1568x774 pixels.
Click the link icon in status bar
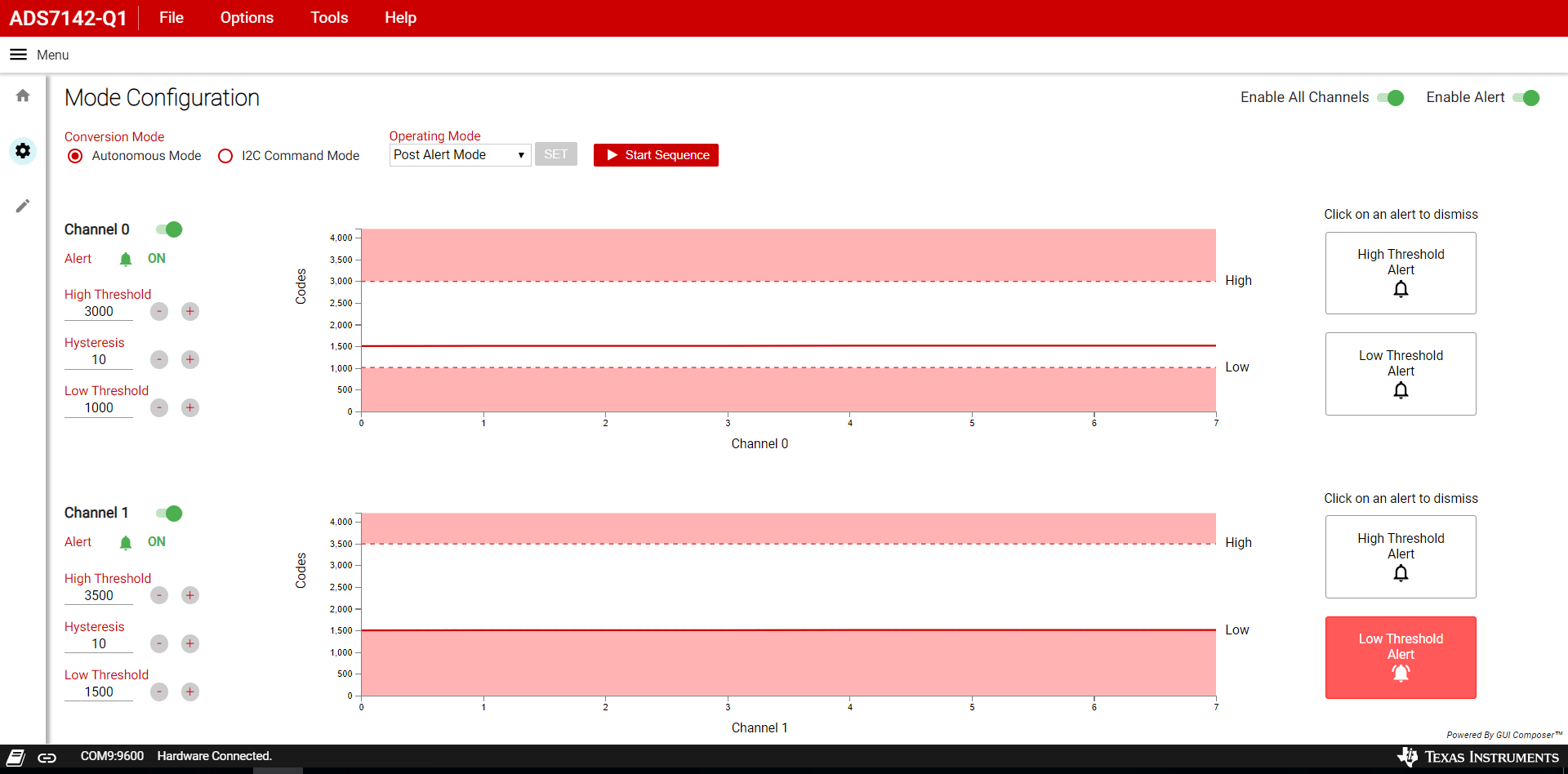[47, 758]
